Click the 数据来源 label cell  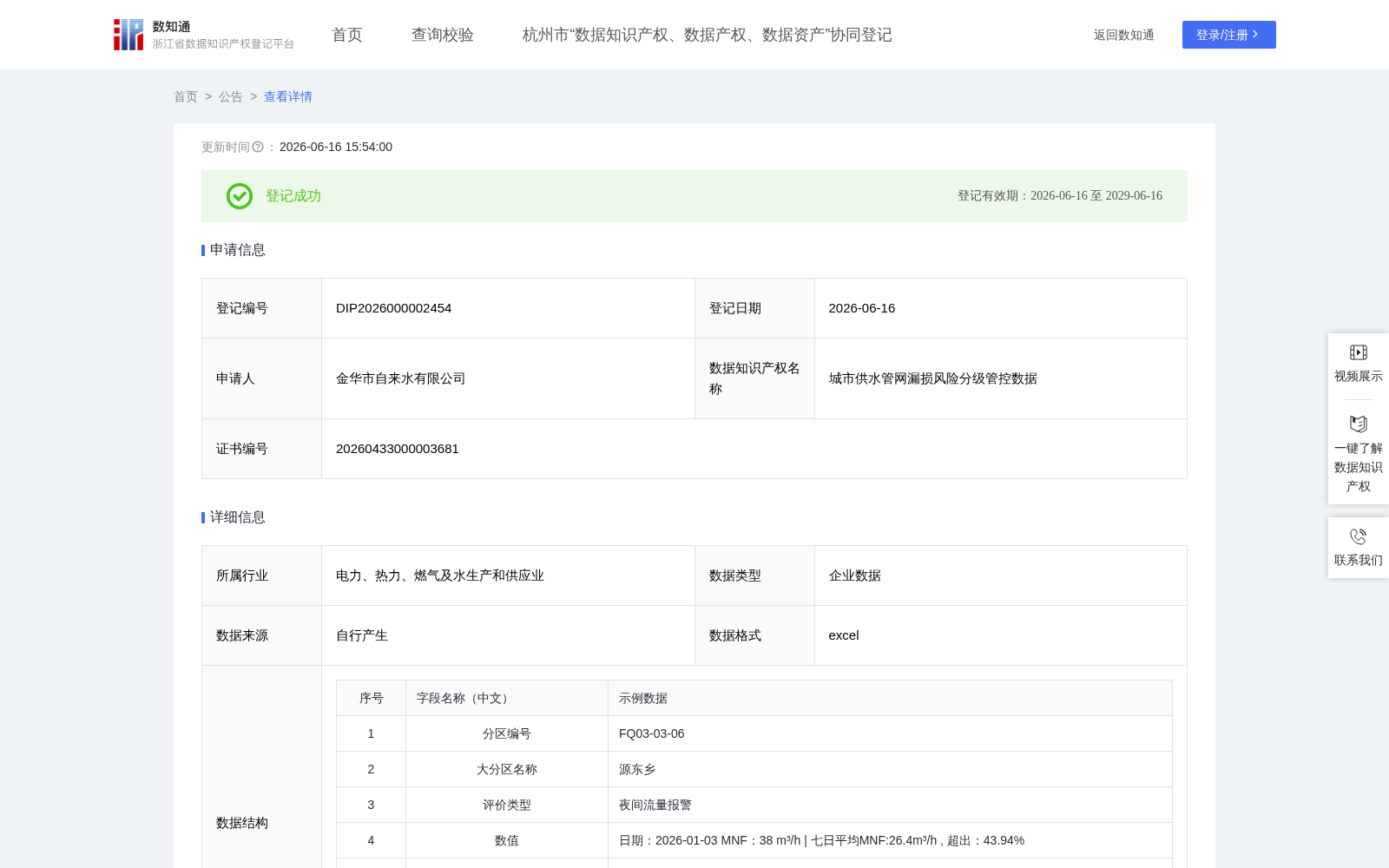pos(262,635)
